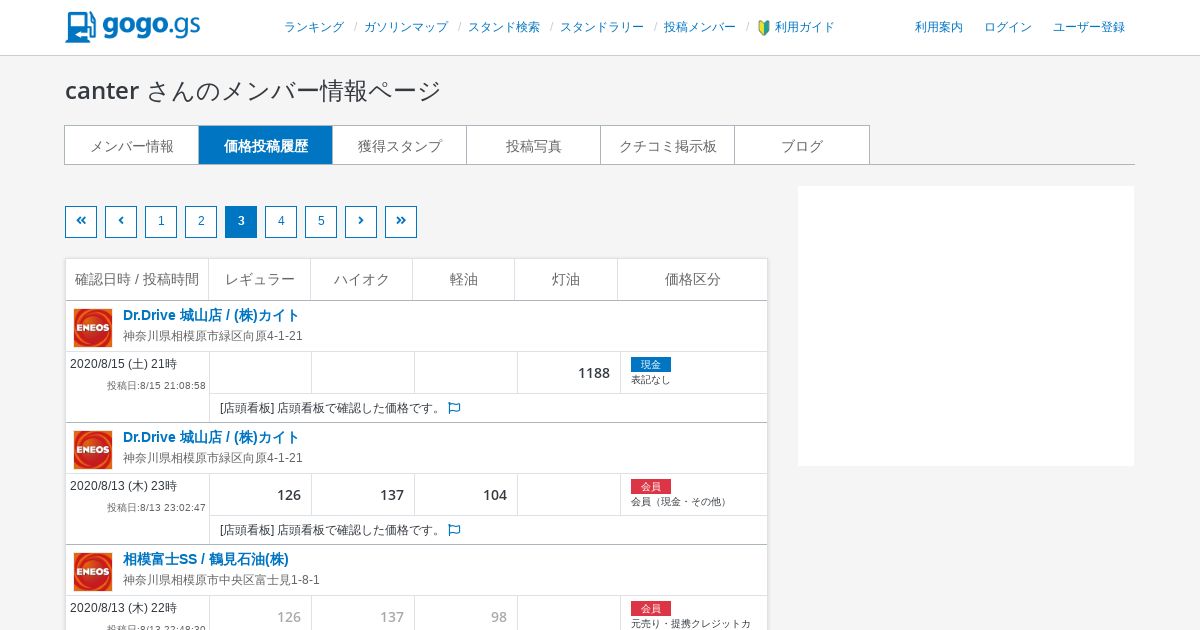Click canter さんのメンバー情報ページ heading
1200x630 pixels.
[253, 91]
